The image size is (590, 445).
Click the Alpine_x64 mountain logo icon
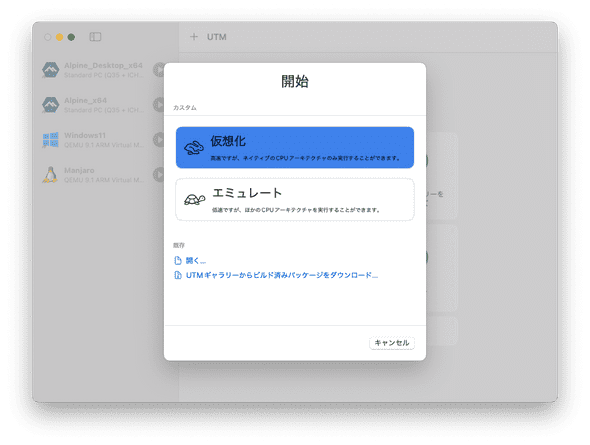50,105
